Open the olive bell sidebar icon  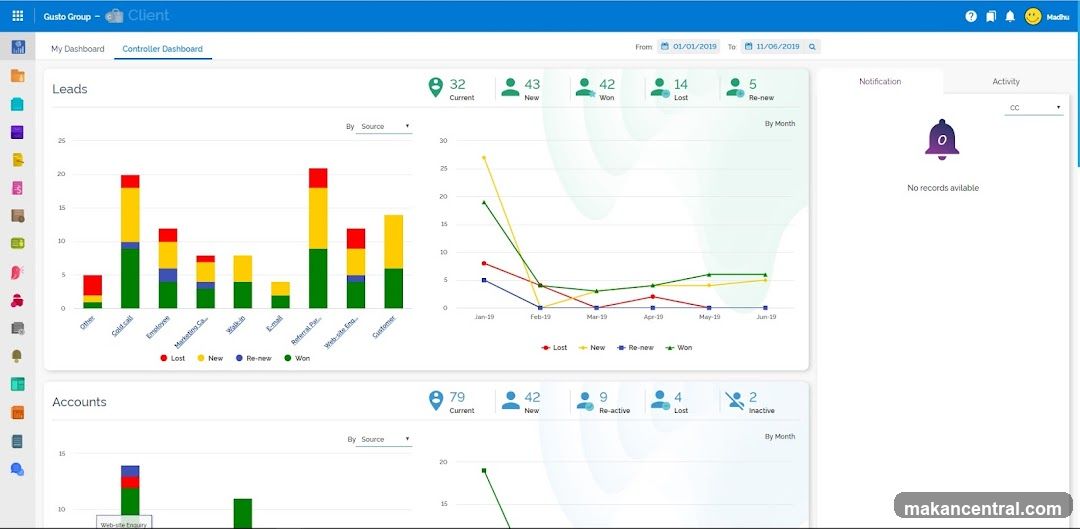tap(18, 356)
